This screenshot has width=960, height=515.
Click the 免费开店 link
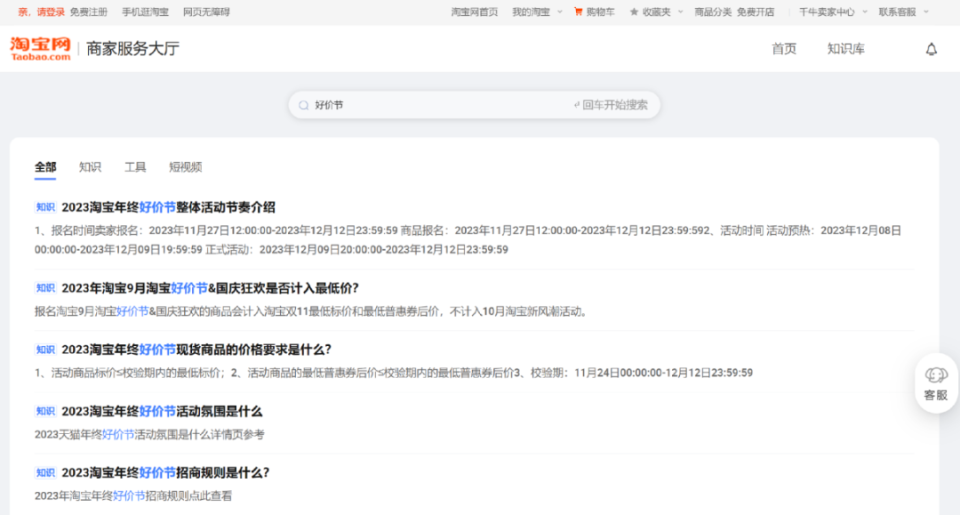756,12
